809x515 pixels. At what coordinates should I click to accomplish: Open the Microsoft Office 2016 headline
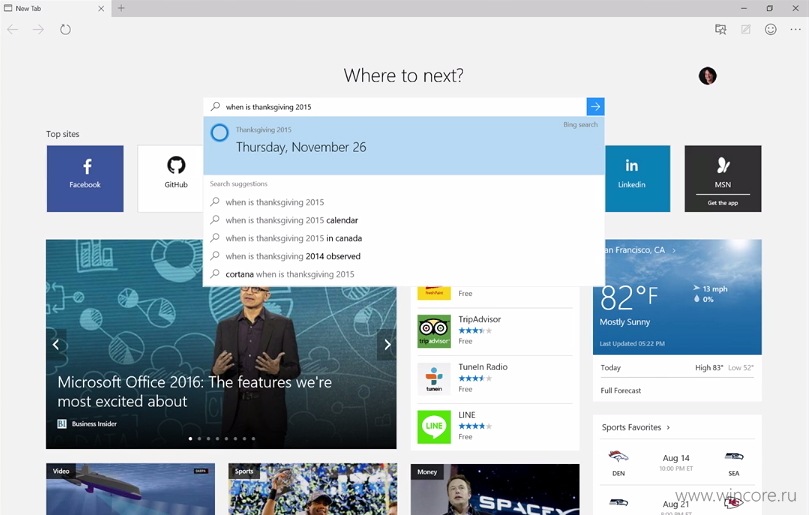click(195, 392)
